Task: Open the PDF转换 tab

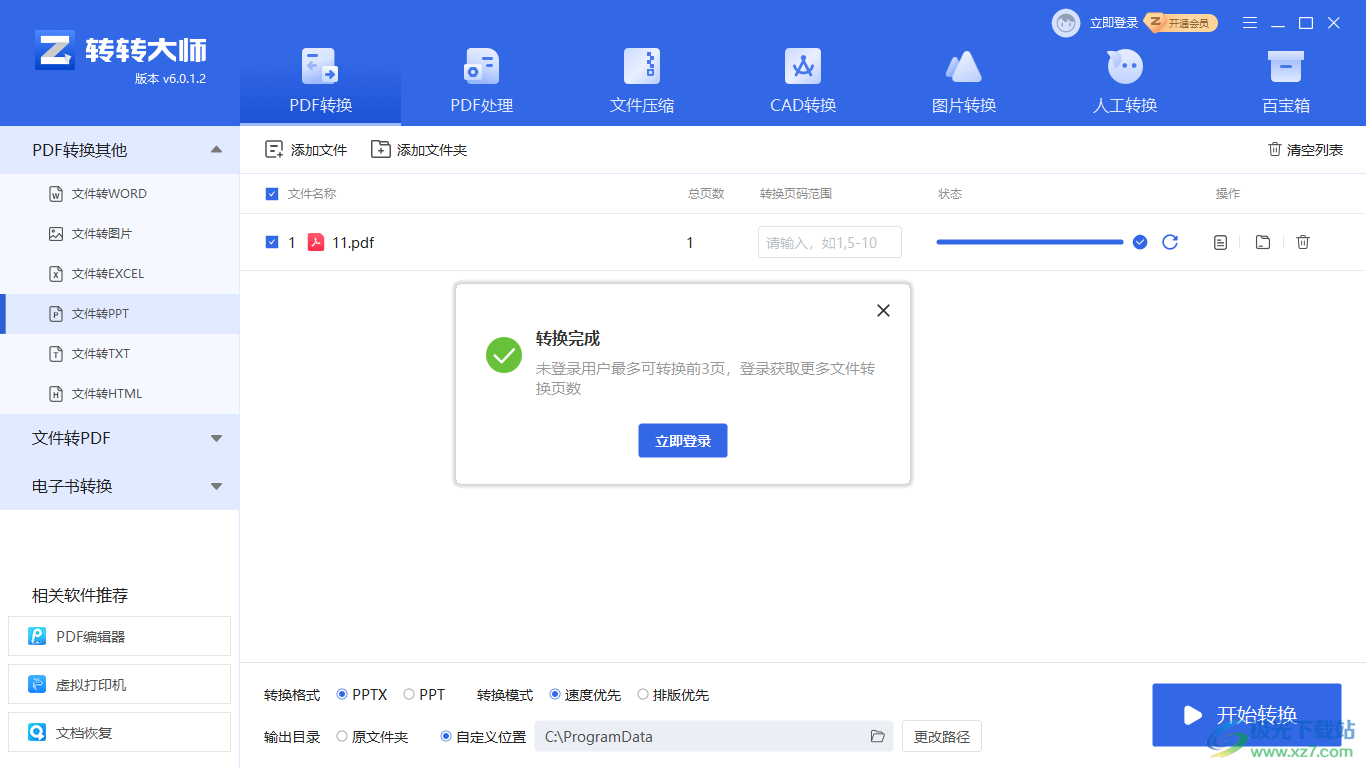Action: tap(320, 82)
